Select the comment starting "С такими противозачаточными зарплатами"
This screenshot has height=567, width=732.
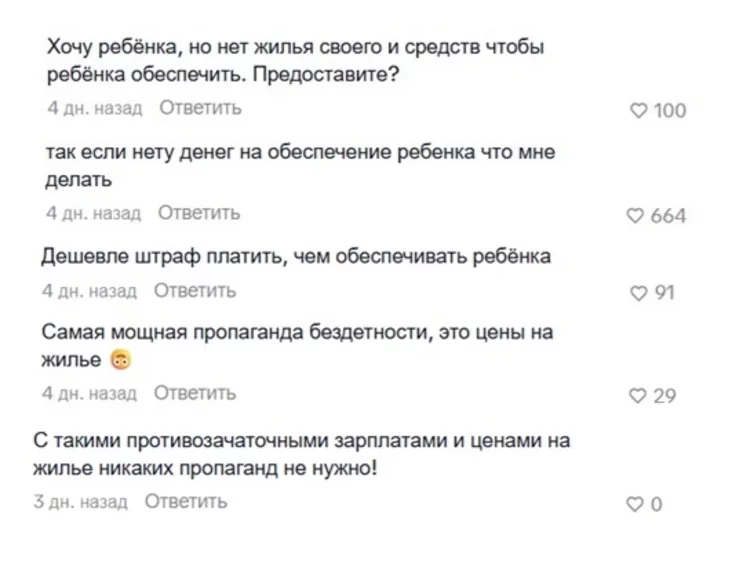(x=300, y=453)
